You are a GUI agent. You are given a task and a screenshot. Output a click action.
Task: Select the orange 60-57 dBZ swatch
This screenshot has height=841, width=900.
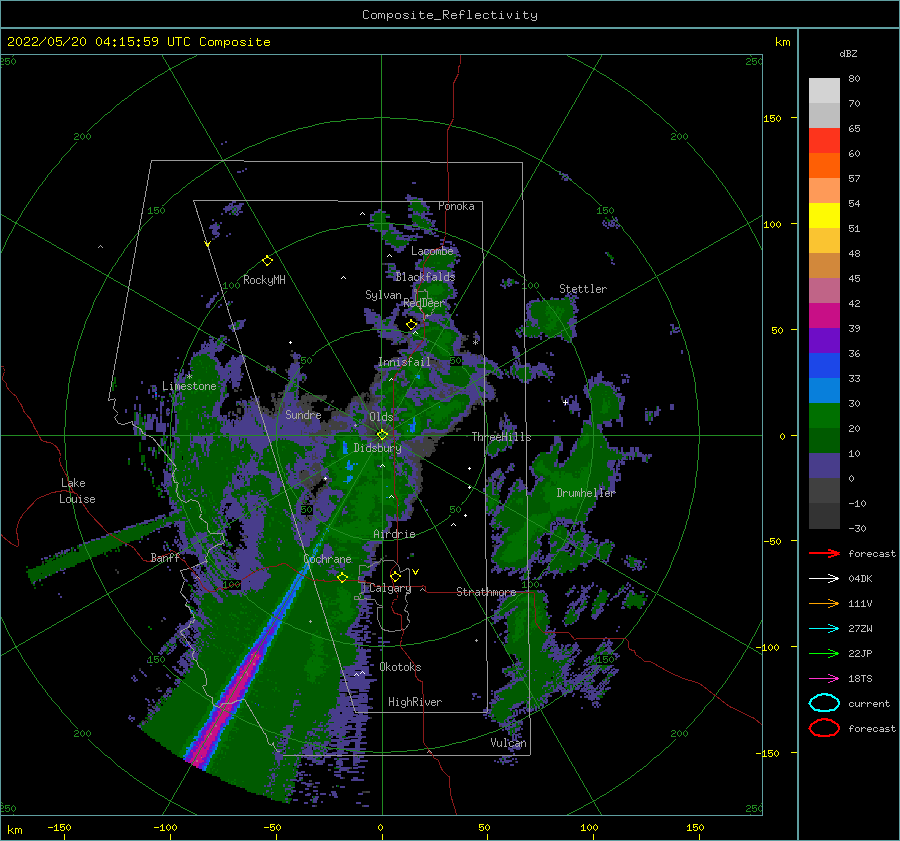click(x=824, y=165)
